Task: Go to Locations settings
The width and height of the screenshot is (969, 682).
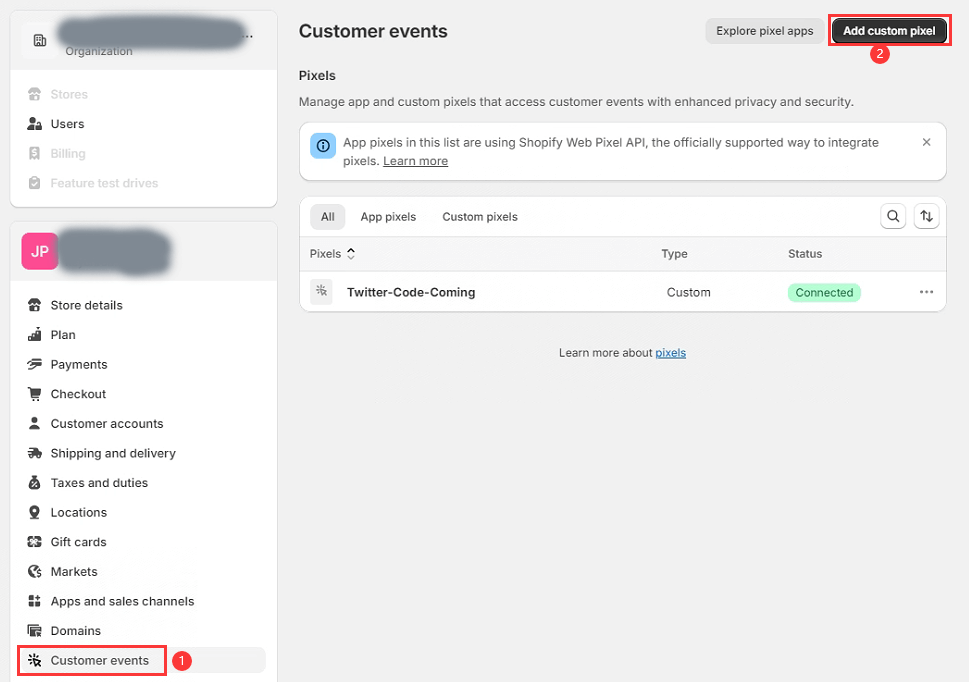Action: tap(78, 512)
